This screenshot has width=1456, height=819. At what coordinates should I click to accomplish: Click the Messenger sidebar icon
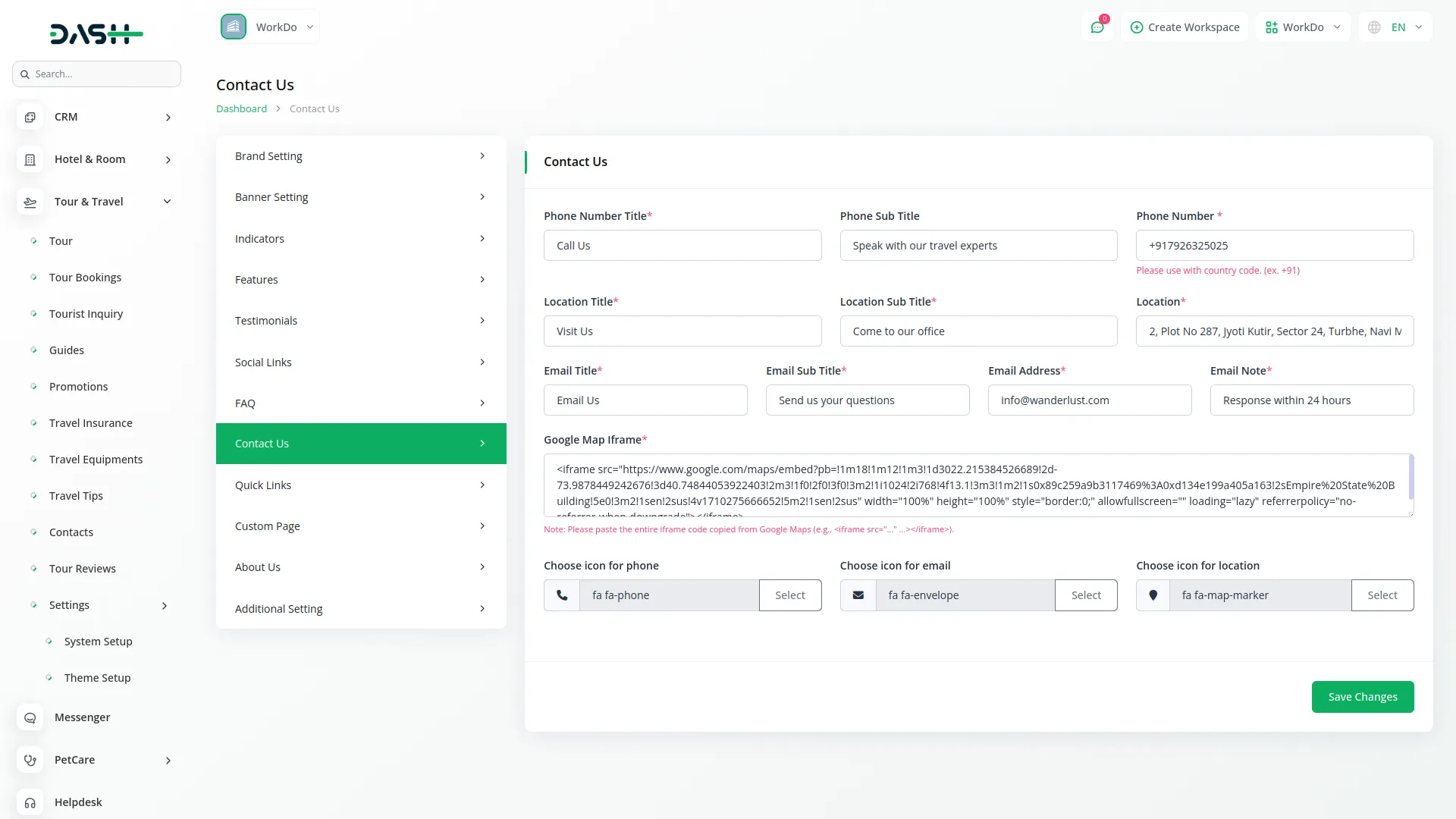(x=30, y=717)
